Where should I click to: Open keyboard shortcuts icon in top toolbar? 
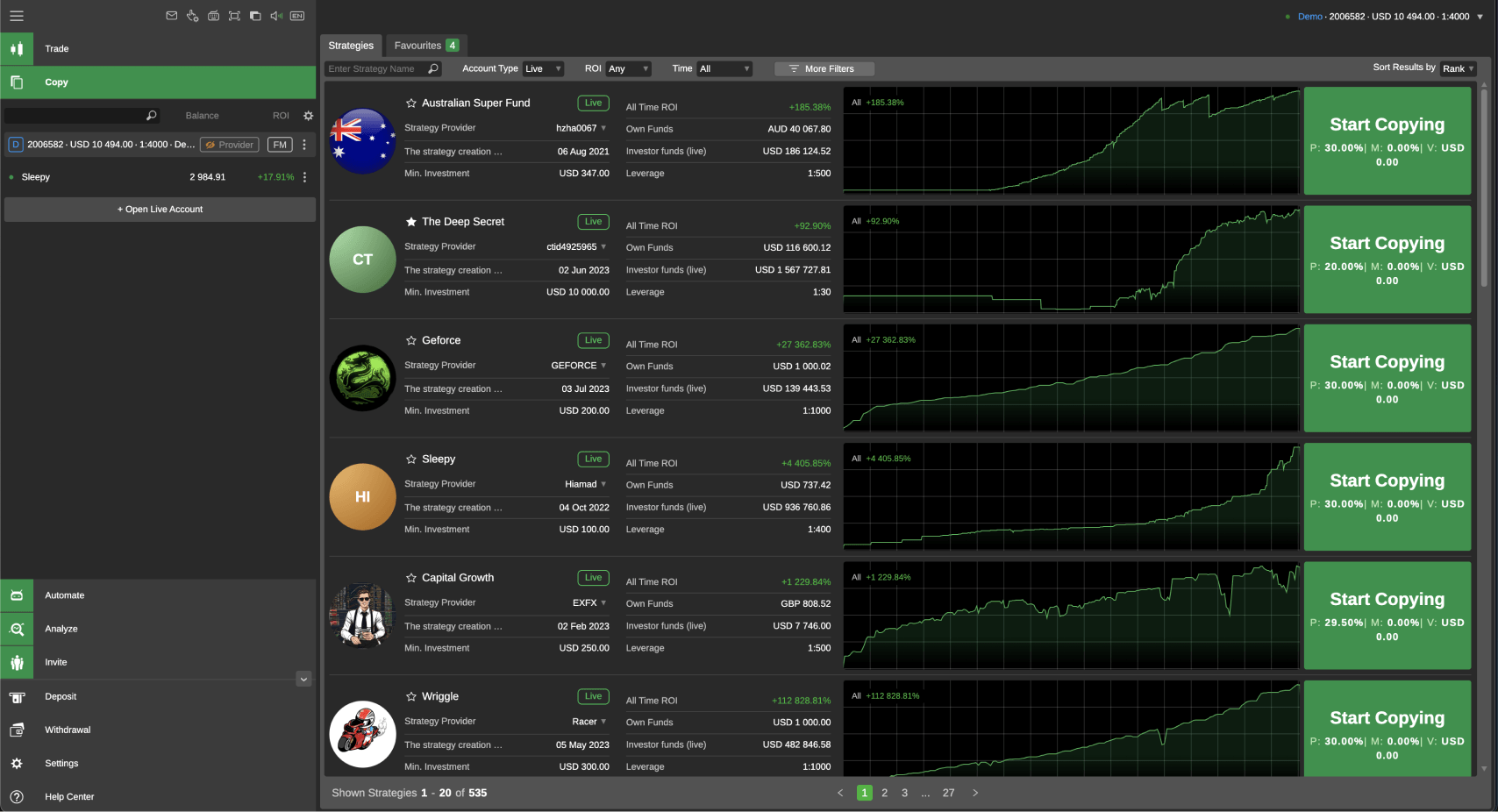pyautogui.click(x=213, y=15)
